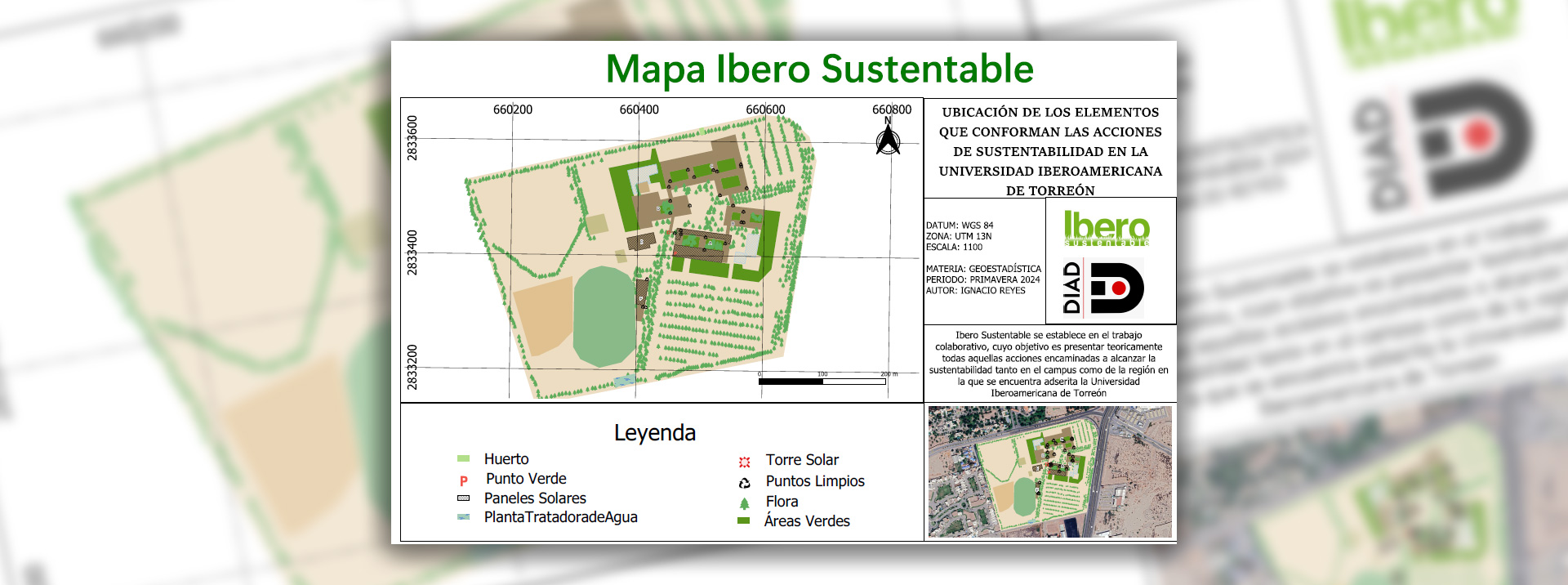Viewport: 1568px width, 585px height.
Task: Select the red Punto Verde legend symbol
Action: [x=464, y=481]
